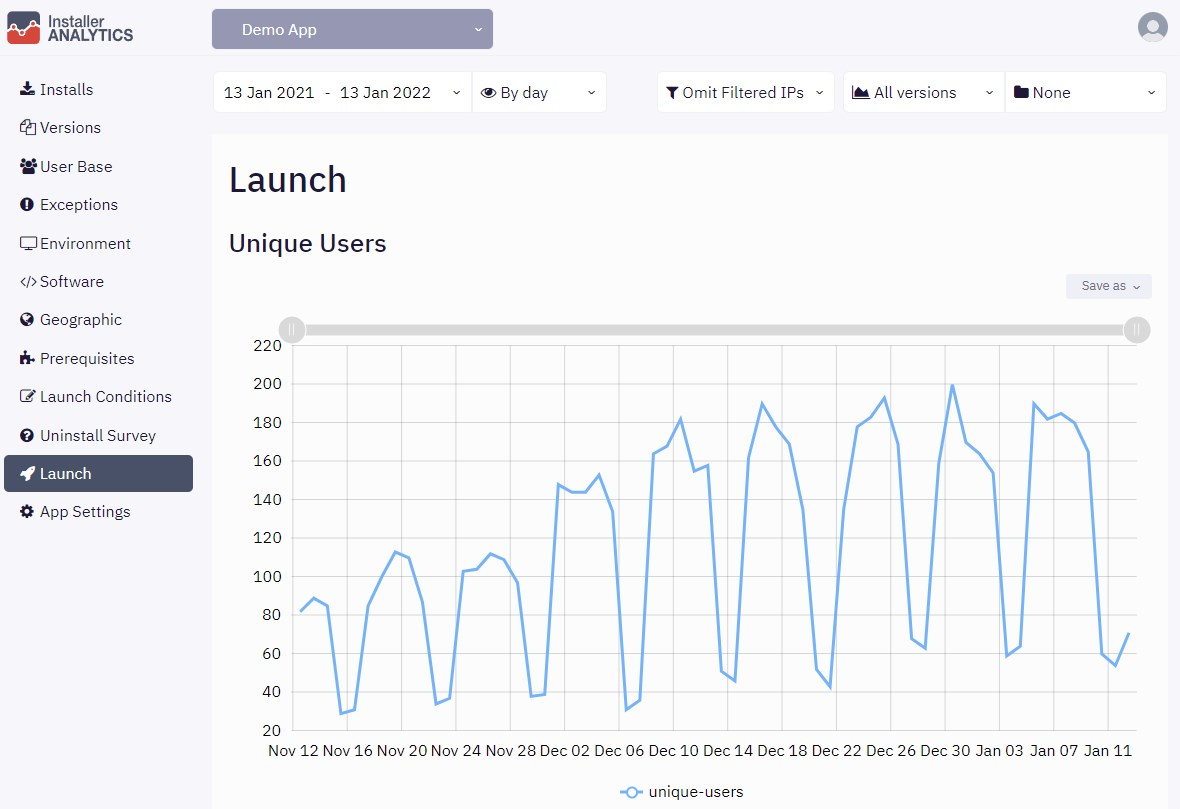
Task: Click the 200 value on y-axis
Action: pos(267,384)
